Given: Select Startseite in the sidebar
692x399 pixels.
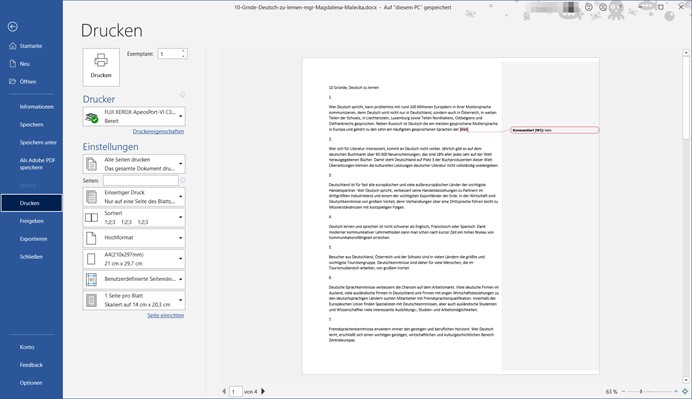Looking at the screenshot, I should click(31, 46).
